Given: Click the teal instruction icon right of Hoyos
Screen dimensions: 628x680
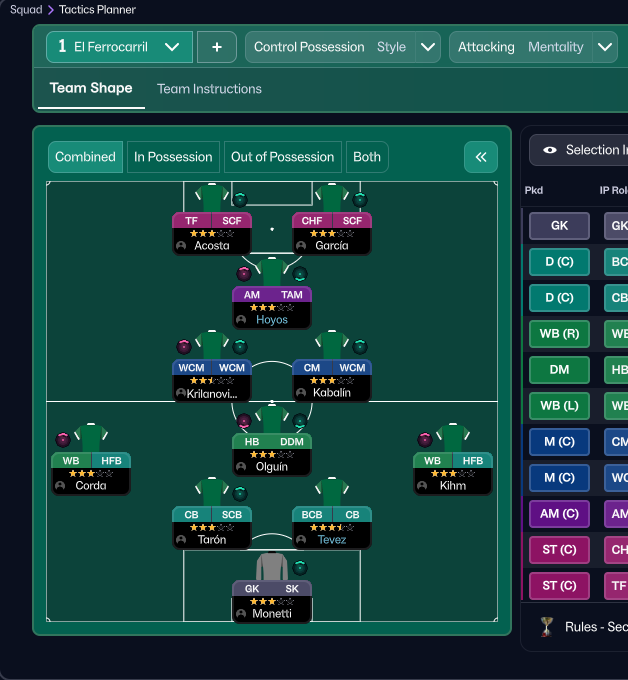Looking at the screenshot, I should point(300,274).
